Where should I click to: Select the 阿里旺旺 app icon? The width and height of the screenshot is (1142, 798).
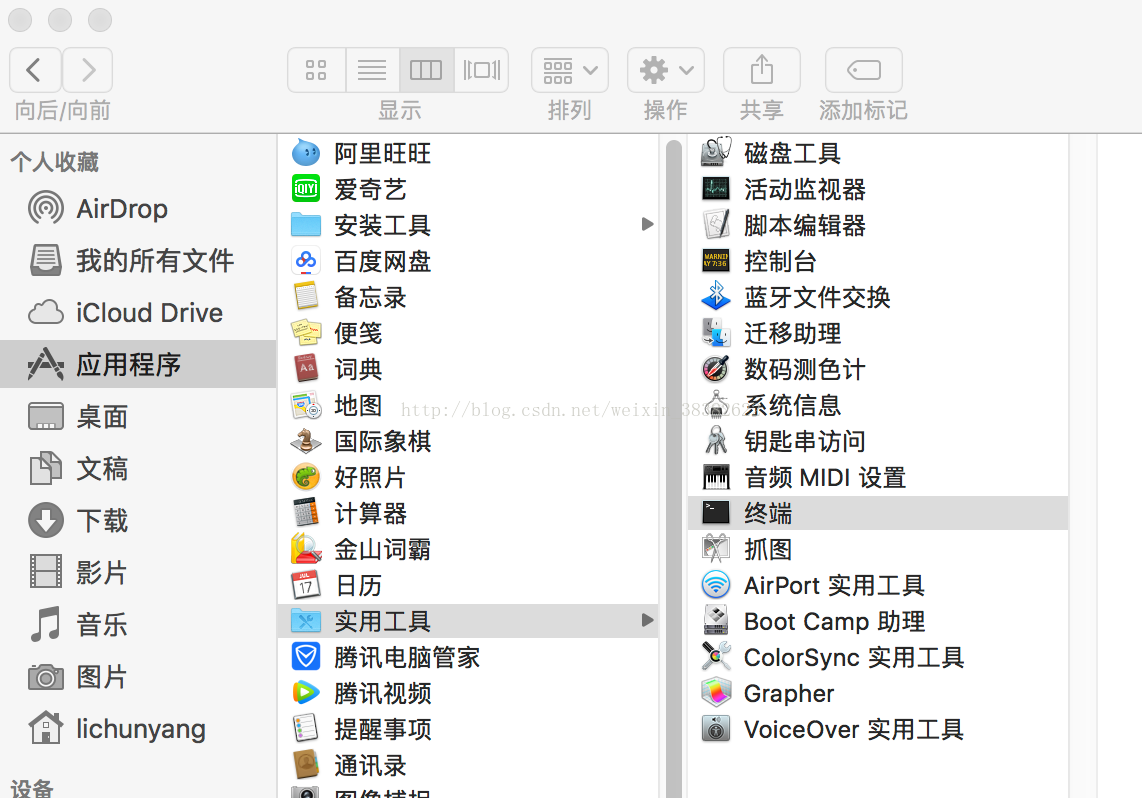306,153
